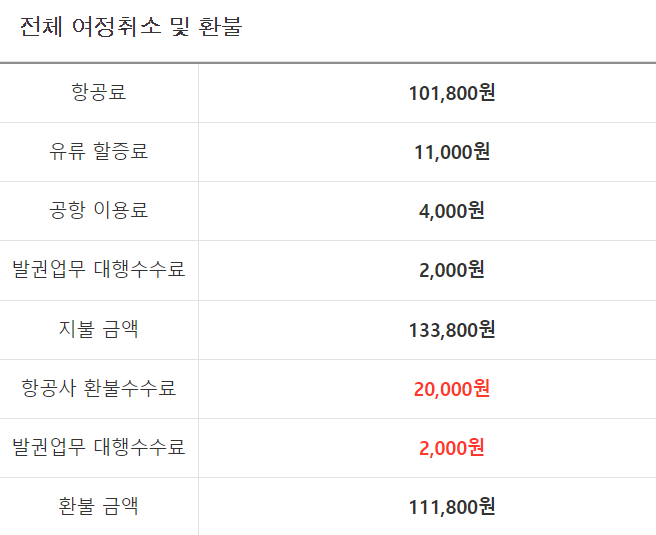Select the 지불 금액 label
This screenshot has height=535, width=656.
tap(99, 329)
